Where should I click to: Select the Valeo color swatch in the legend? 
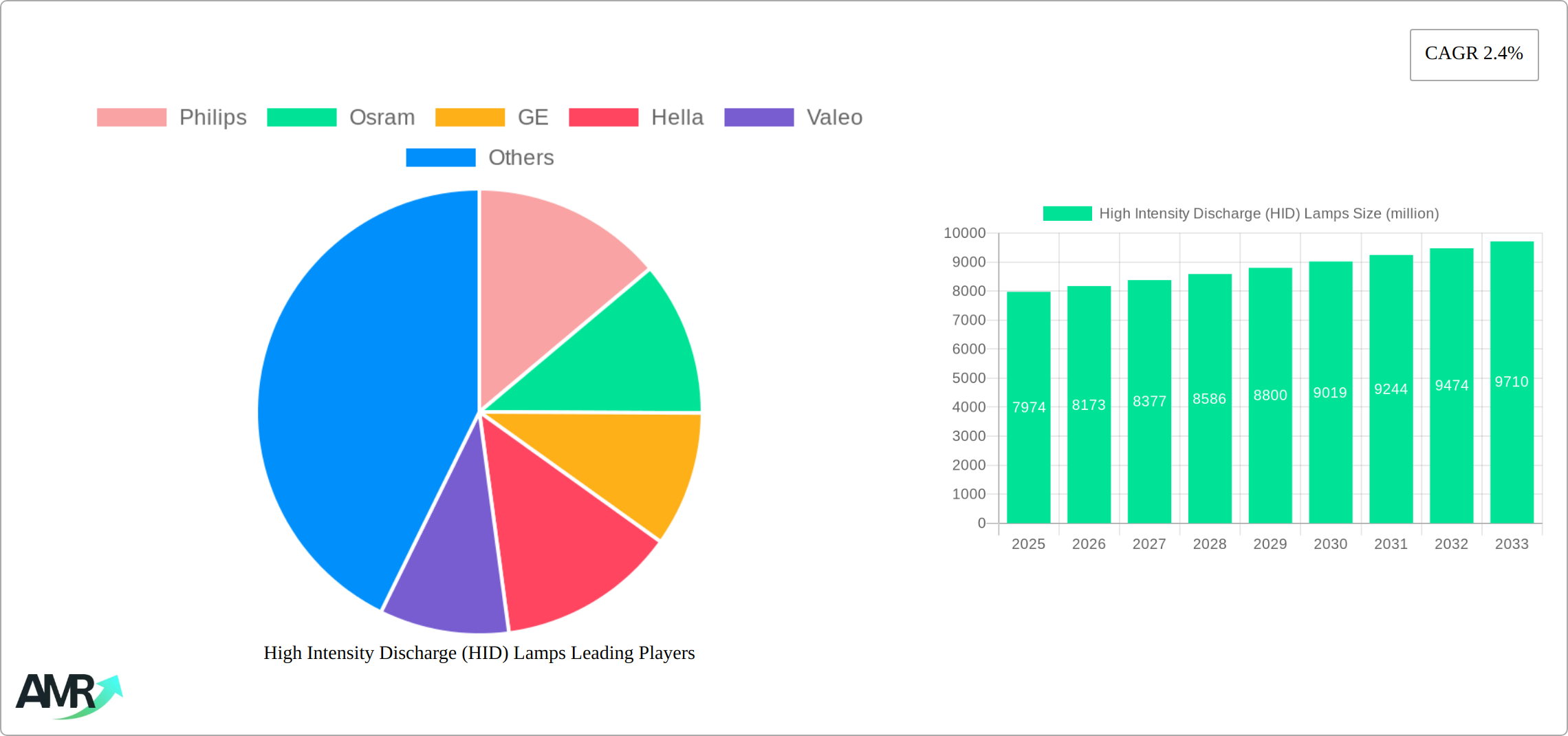759,117
